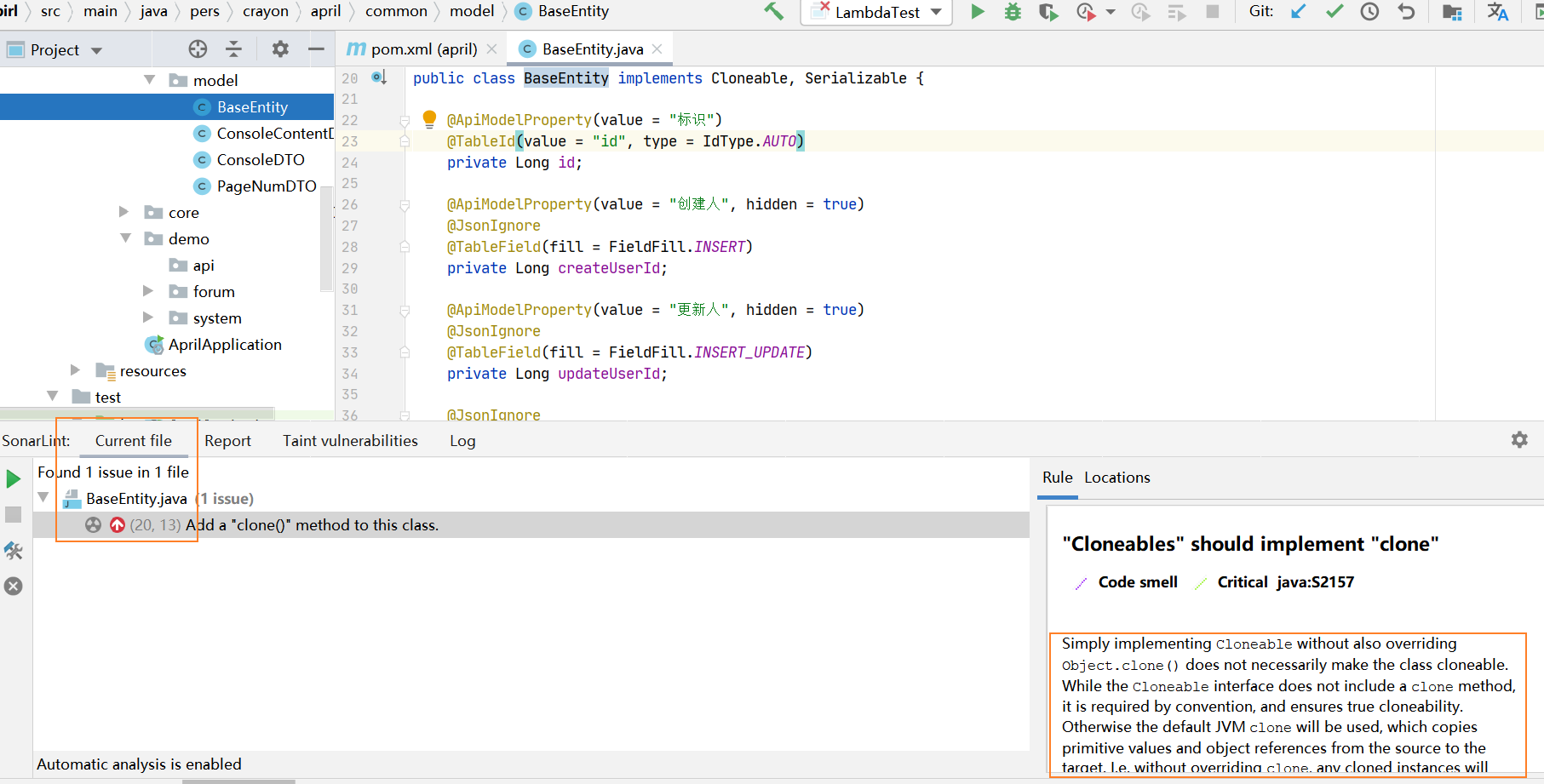The width and height of the screenshot is (1544, 784).
Task: Expand the system folder
Action: point(148,318)
